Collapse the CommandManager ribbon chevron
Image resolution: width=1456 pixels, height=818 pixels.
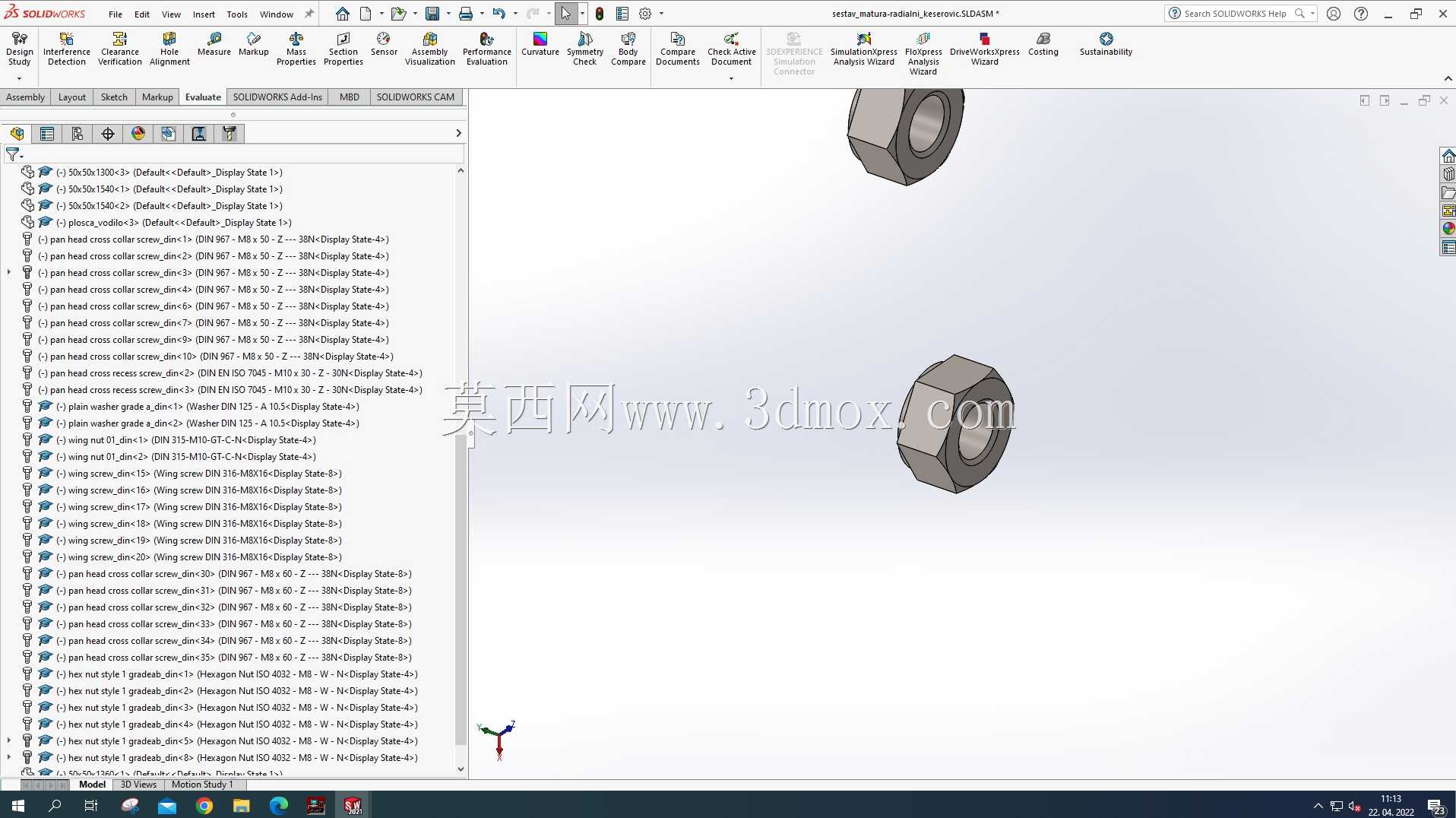tap(1448, 78)
